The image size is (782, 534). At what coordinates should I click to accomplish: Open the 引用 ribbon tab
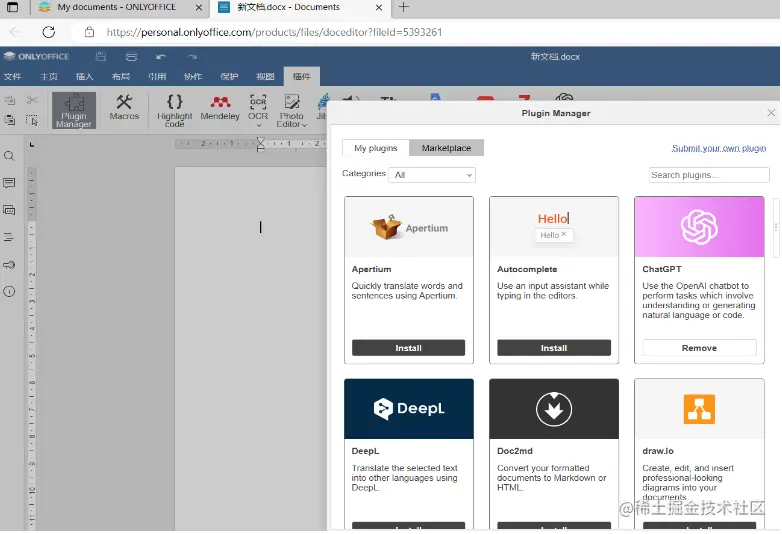click(157, 76)
